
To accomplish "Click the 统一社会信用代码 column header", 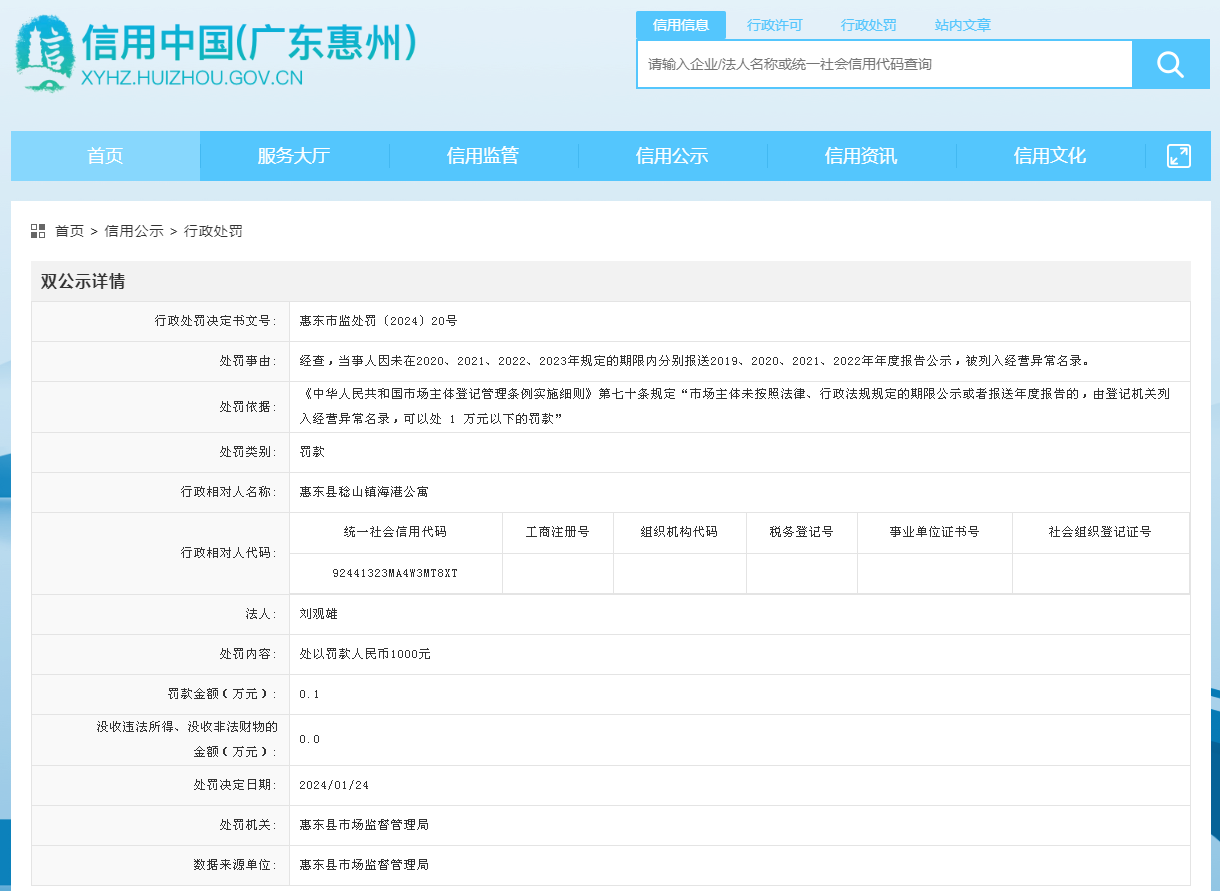I will 395,532.
